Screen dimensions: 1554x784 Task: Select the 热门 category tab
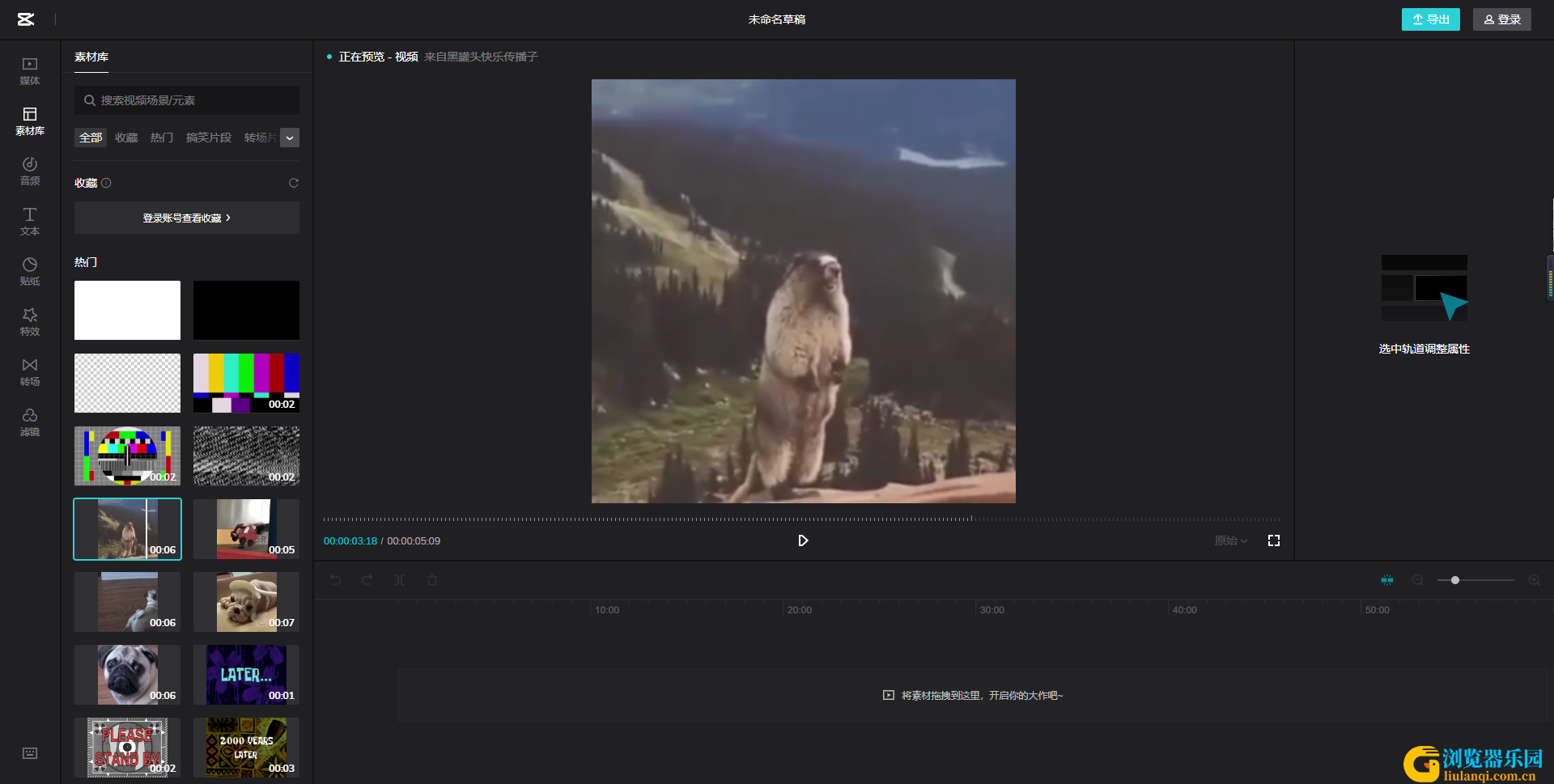coord(162,138)
